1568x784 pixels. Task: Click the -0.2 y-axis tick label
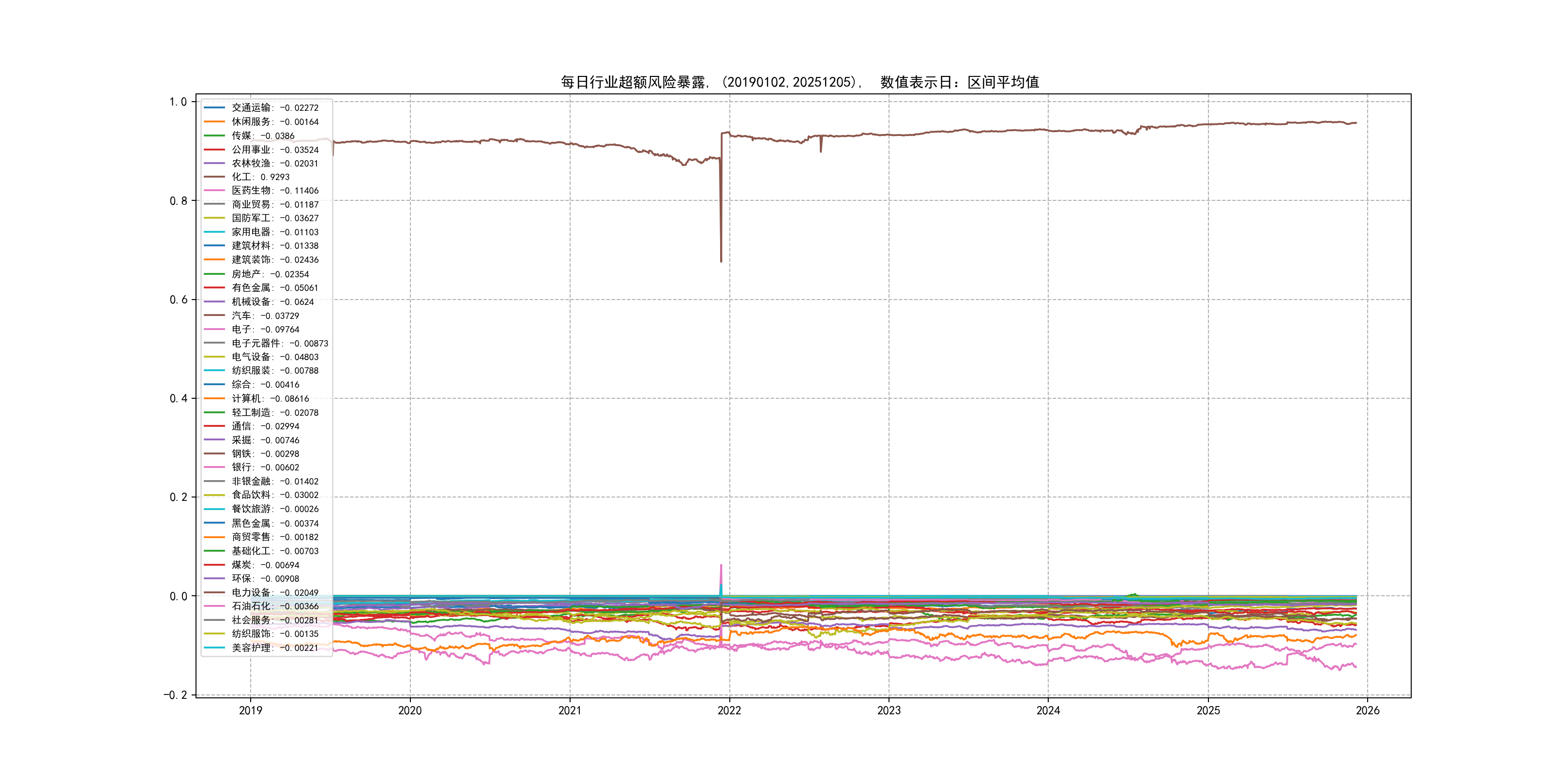pos(175,695)
